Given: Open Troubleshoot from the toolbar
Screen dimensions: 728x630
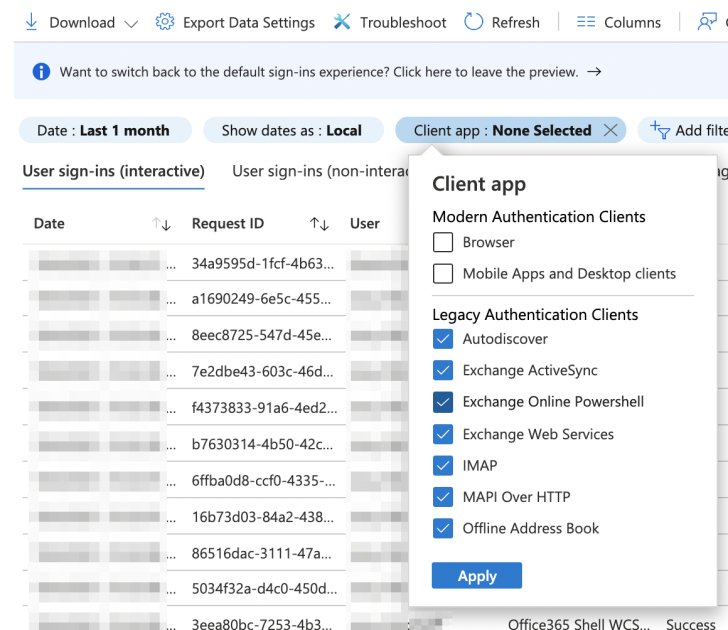Looking at the screenshot, I should pyautogui.click(x=390, y=22).
